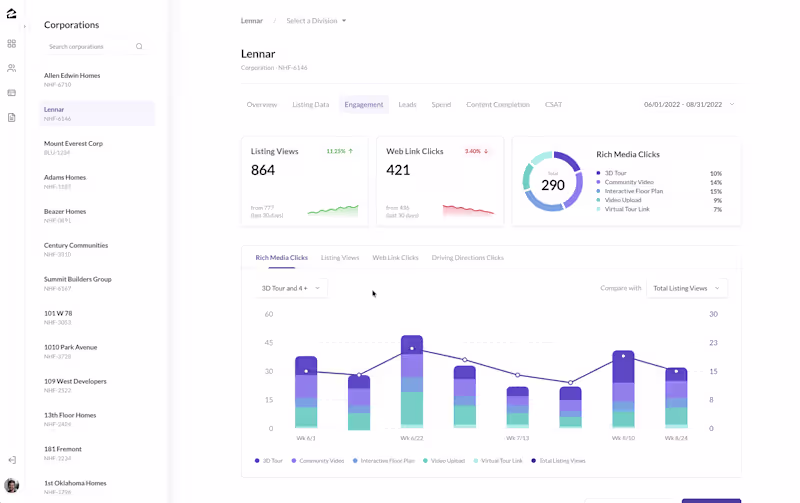Switch to Content Completion tab
Screen dimensions: 800x503
pyautogui.click(x=498, y=105)
